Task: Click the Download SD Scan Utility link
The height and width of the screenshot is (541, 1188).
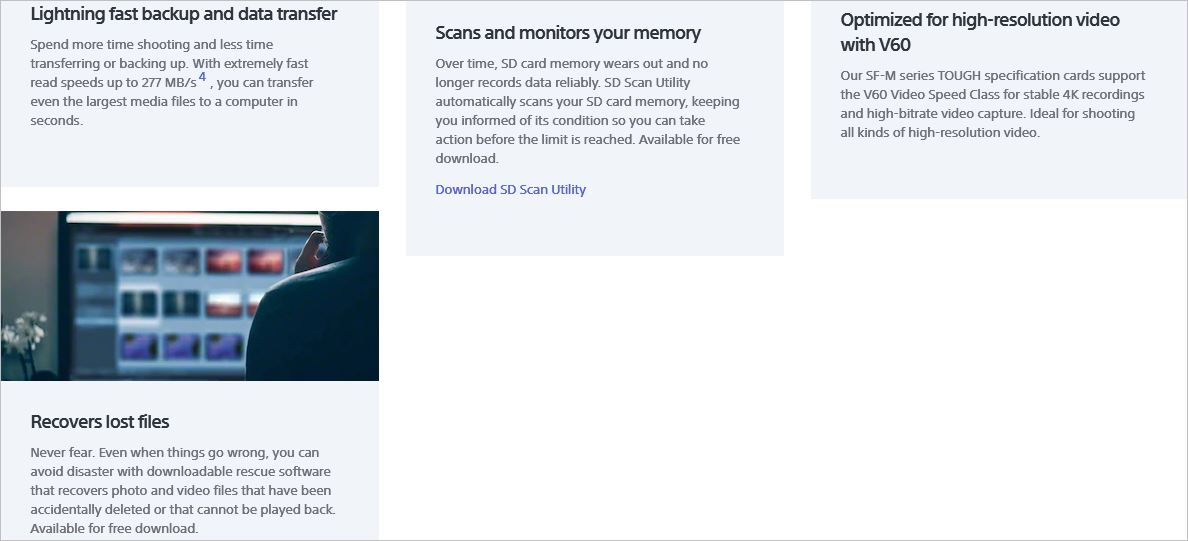Action: (510, 190)
